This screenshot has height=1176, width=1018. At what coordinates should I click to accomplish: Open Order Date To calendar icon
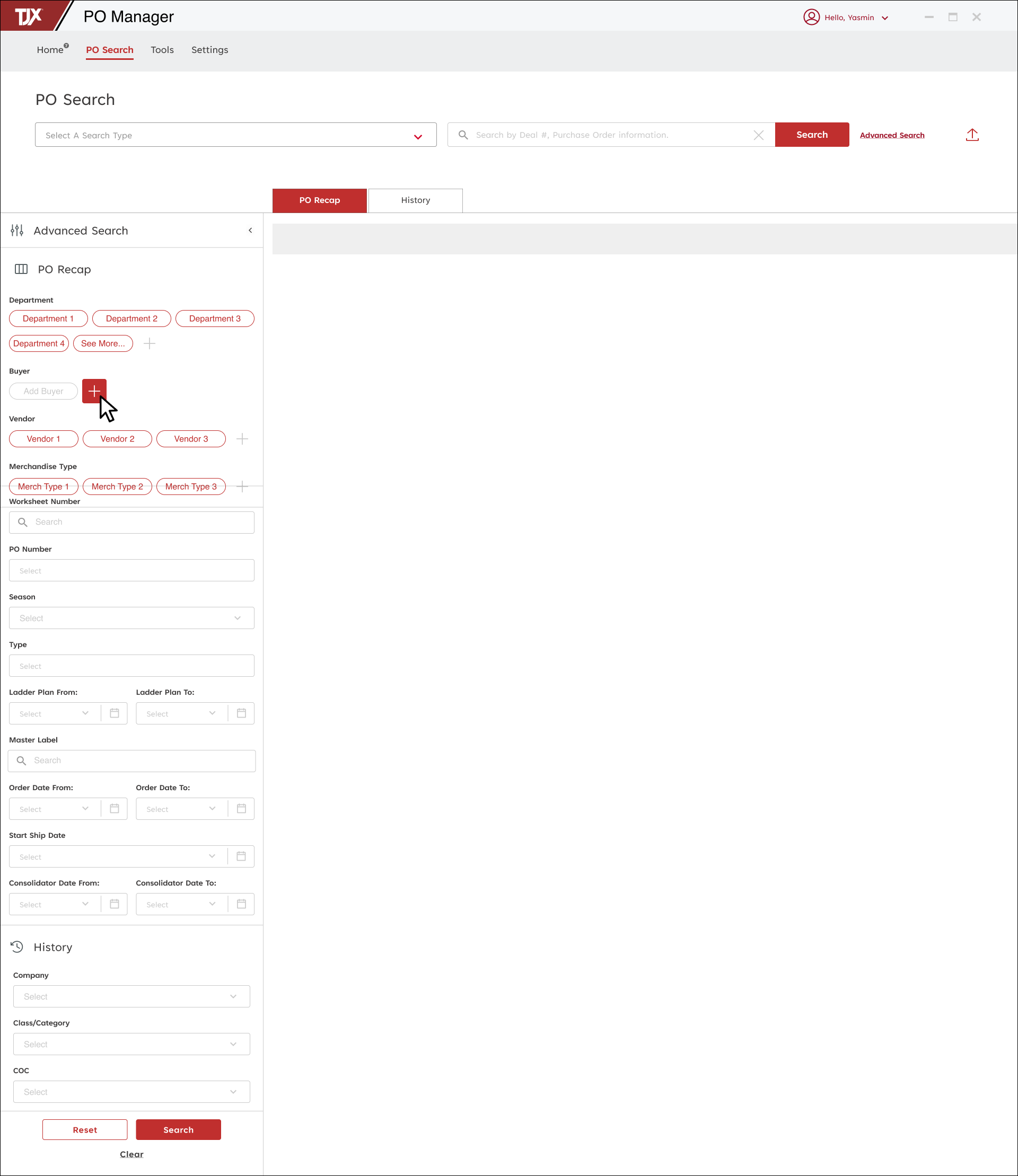pyautogui.click(x=241, y=809)
